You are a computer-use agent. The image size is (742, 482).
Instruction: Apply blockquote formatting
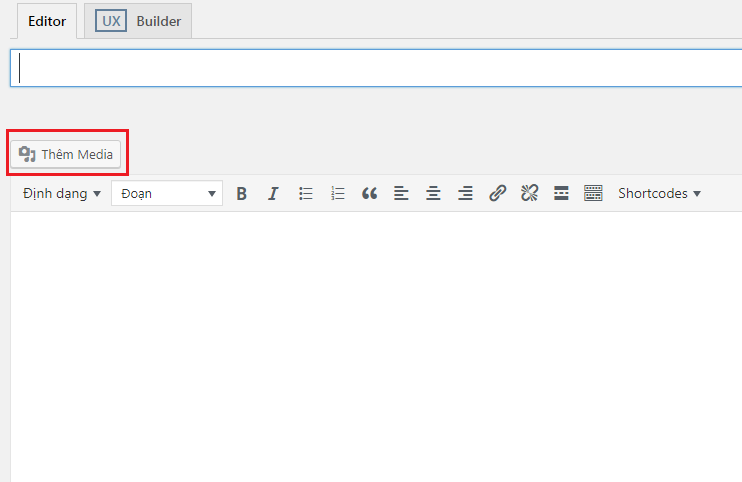click(x=369, y=193)
